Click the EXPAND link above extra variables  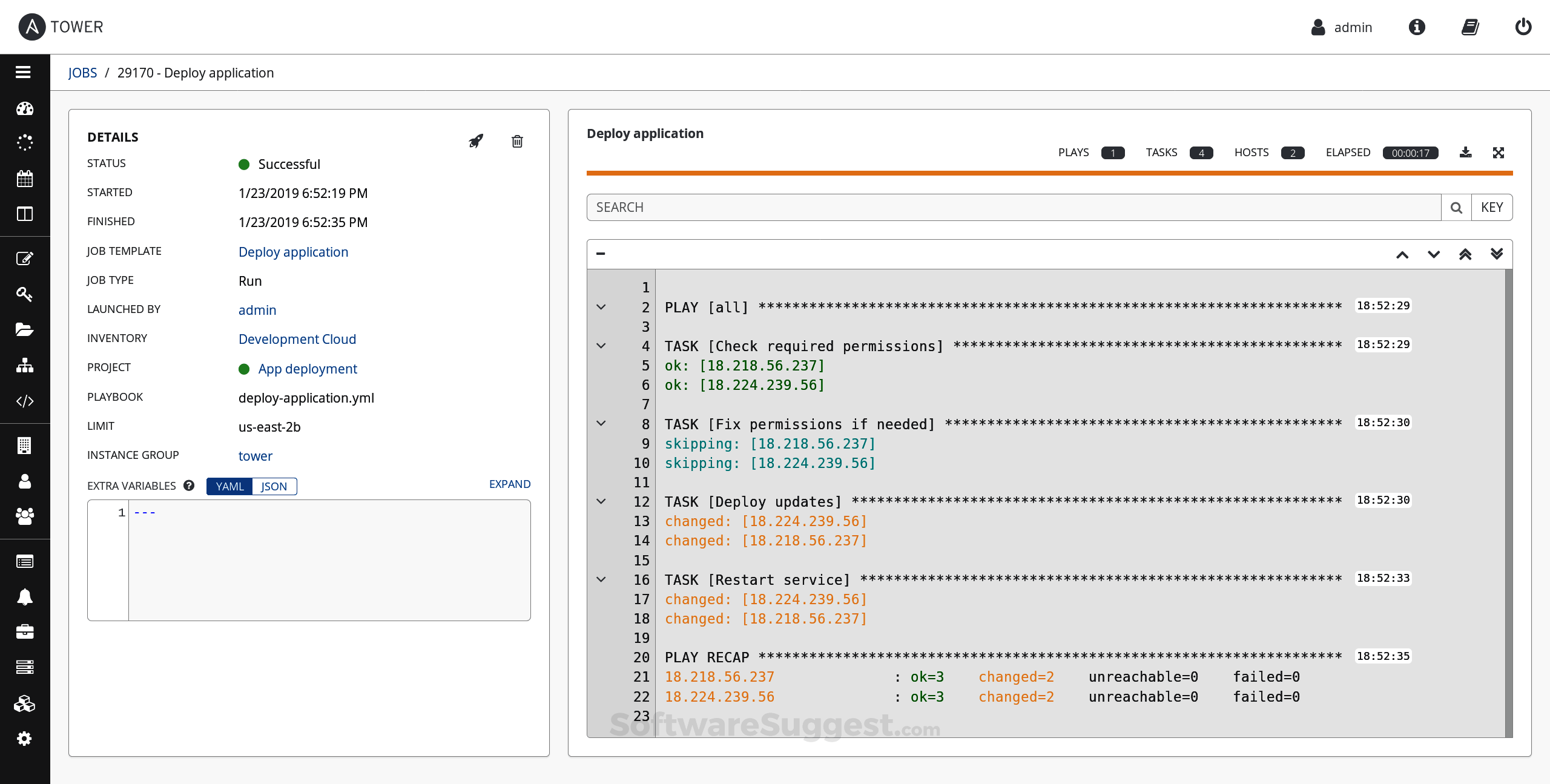[509, 484]
